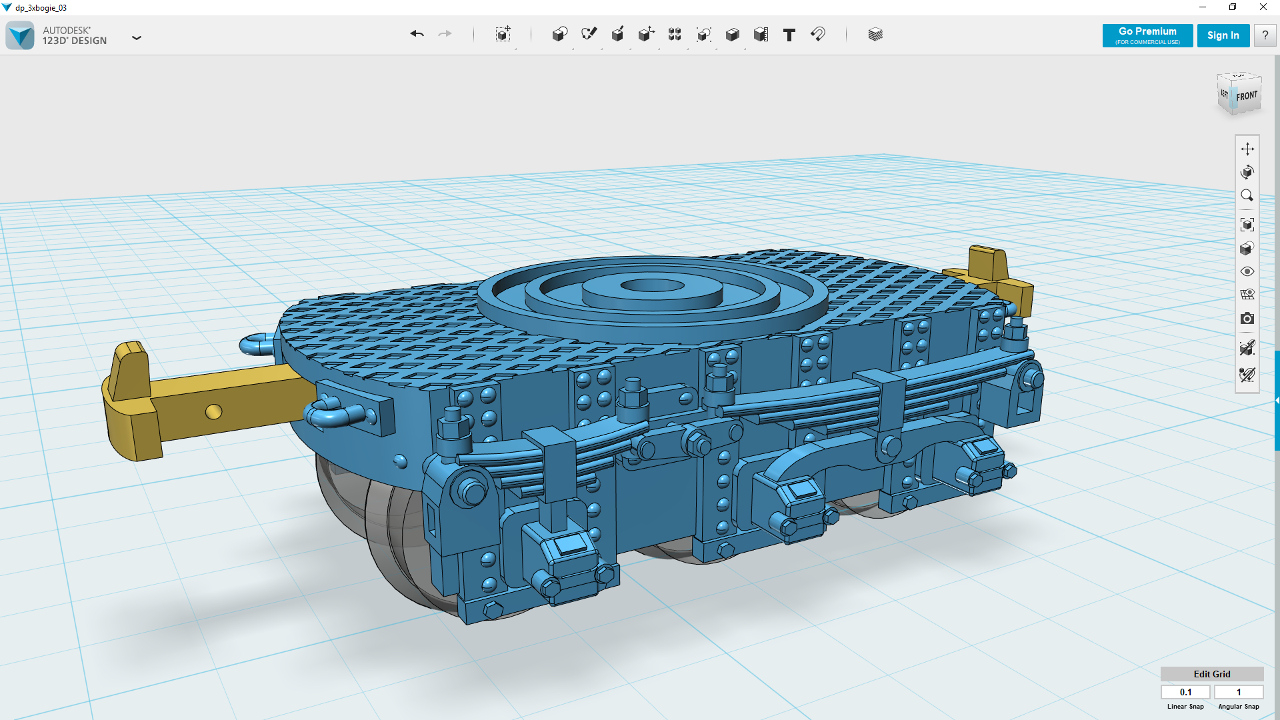Click the Sign In button
This screenshot has height=720, width=1280.
click(1223, 36)
